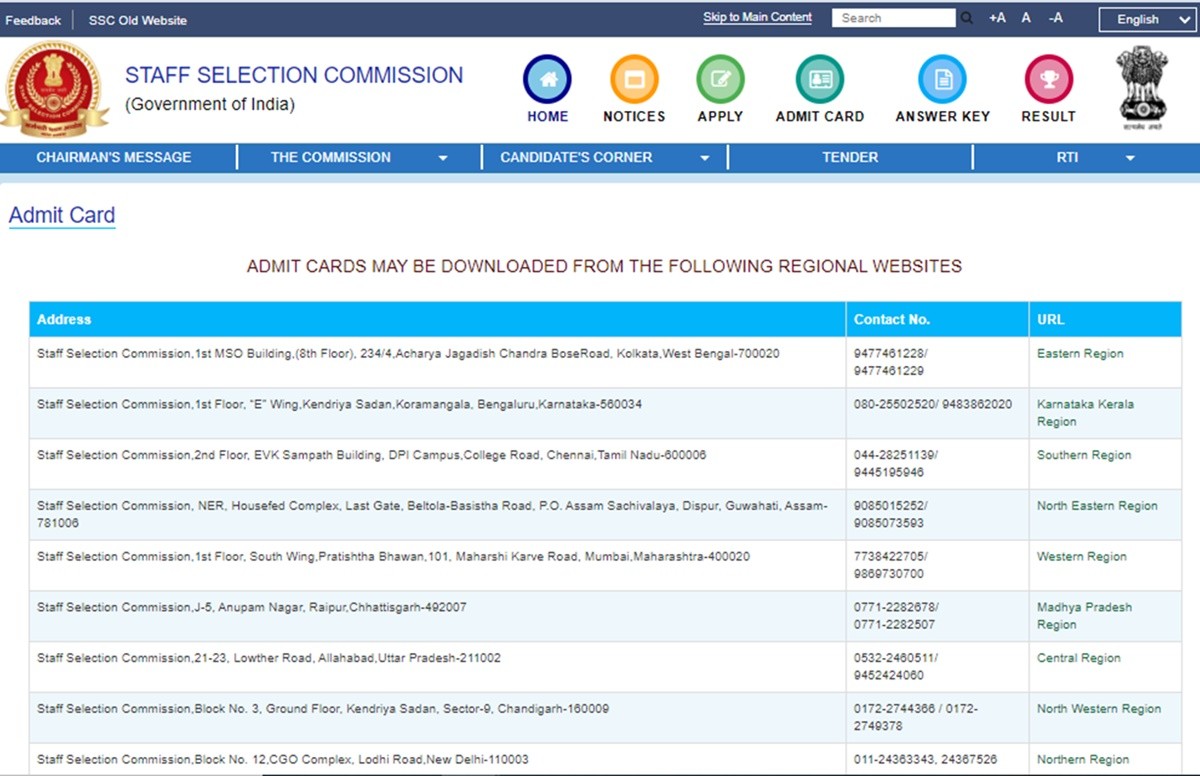Open the English language dropdown
The image size is (1200, 776).
click(x=1146, y=19)
